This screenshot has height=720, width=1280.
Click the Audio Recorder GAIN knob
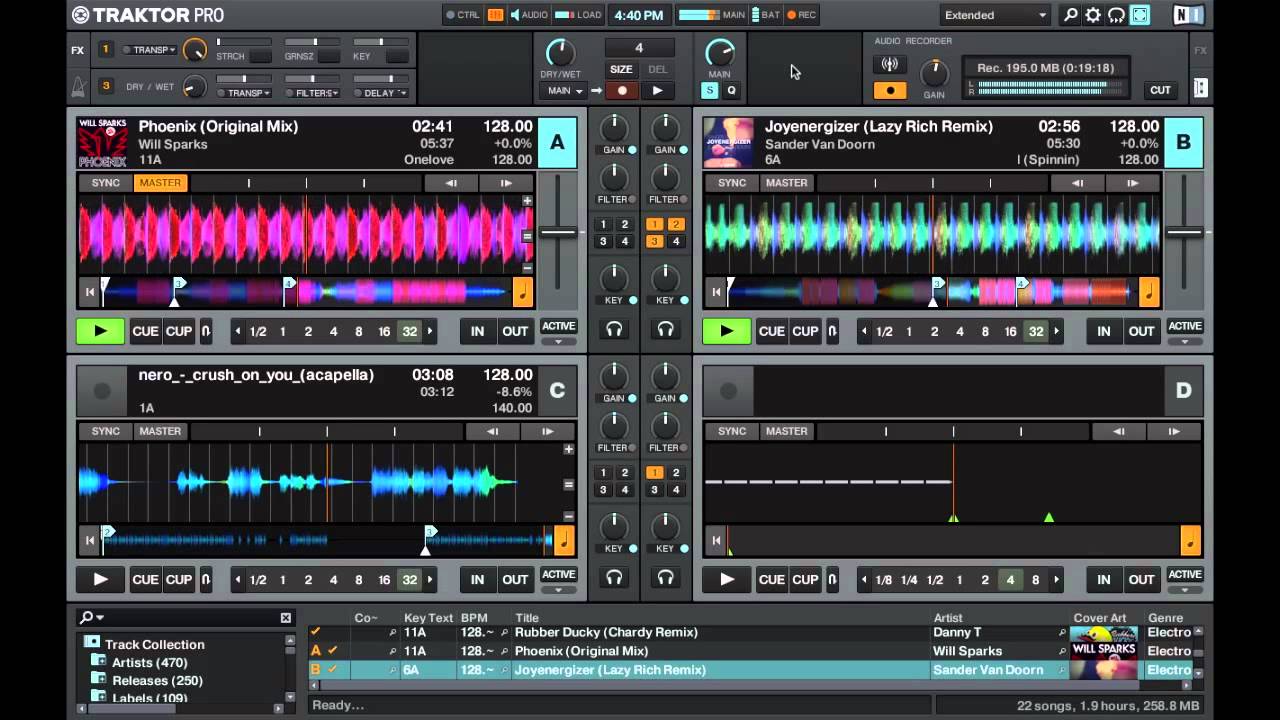click(x=934, y=72)
